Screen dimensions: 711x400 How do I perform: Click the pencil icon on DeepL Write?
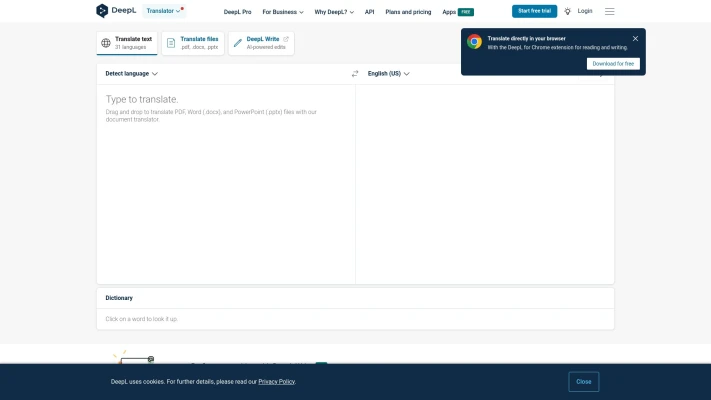(x=238, y=43)
